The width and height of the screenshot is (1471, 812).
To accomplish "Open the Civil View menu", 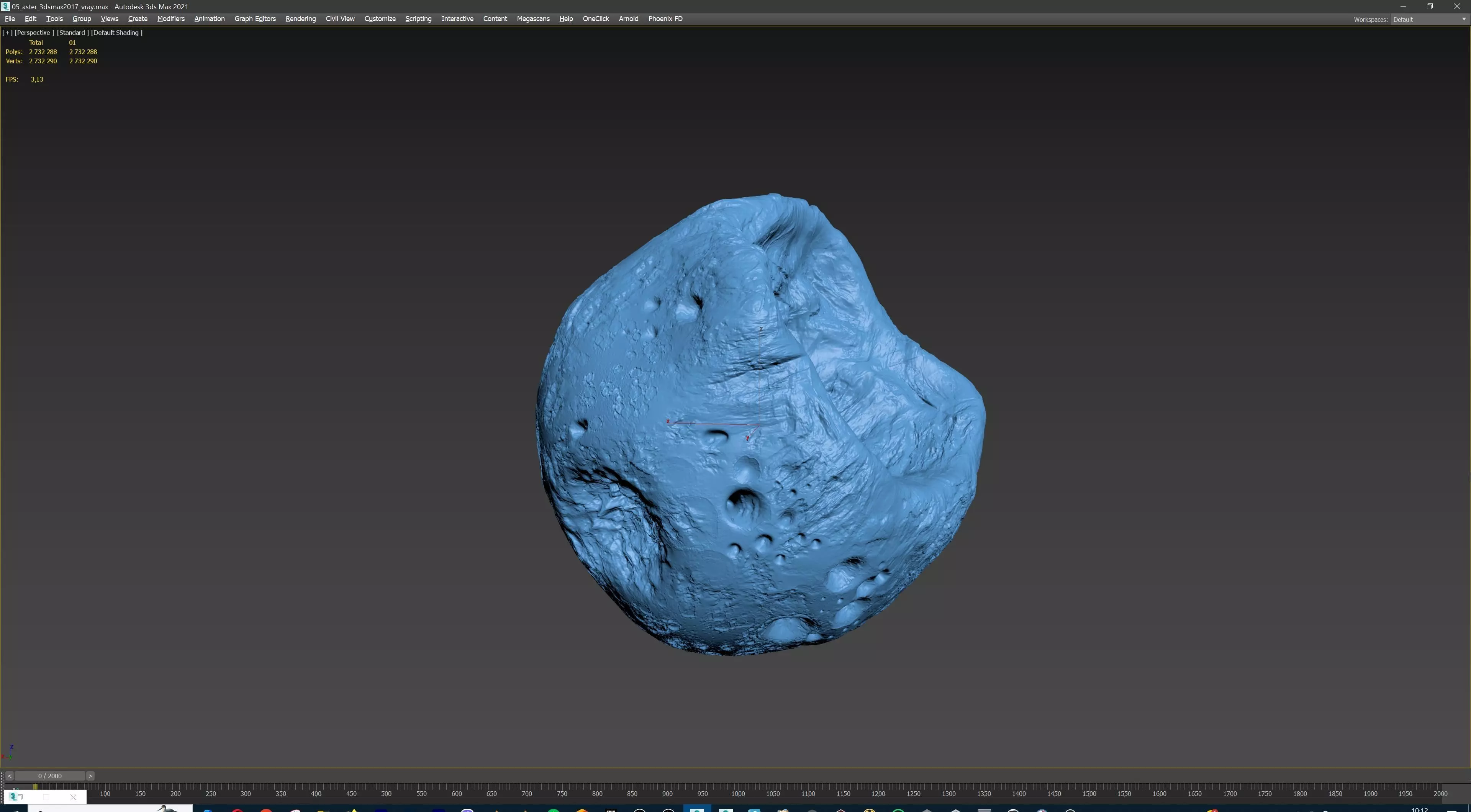I will 340,19.
